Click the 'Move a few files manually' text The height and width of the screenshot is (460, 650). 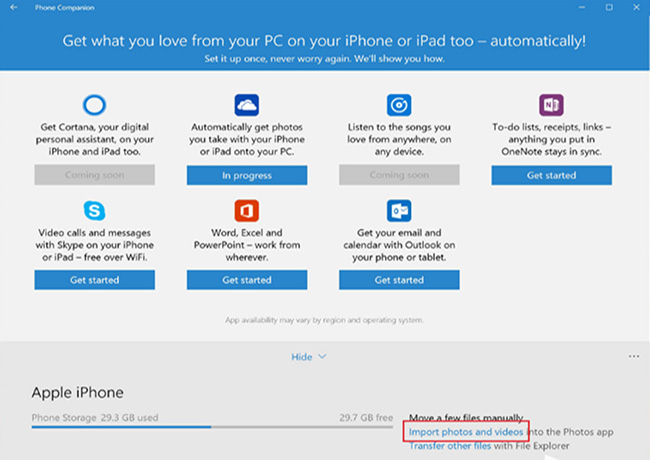pyautogui.click(x=466, y=417)
